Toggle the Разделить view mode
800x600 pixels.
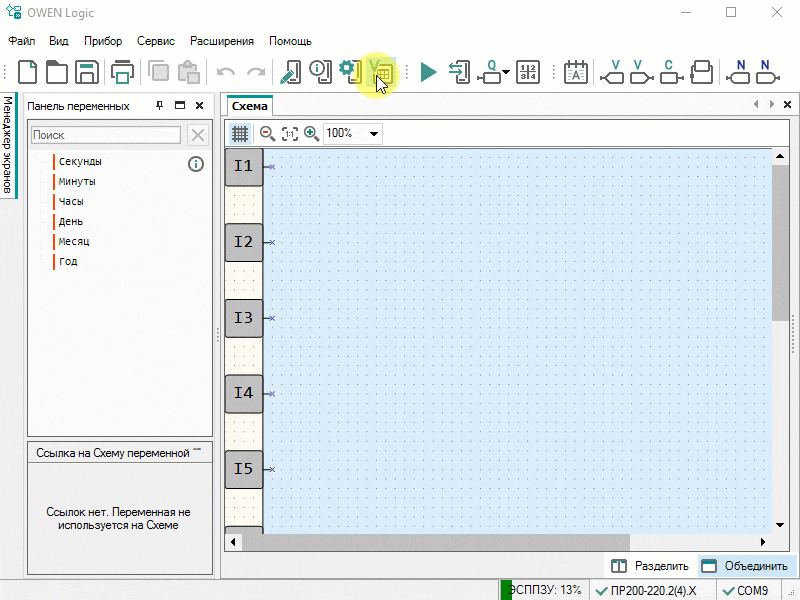650,566
